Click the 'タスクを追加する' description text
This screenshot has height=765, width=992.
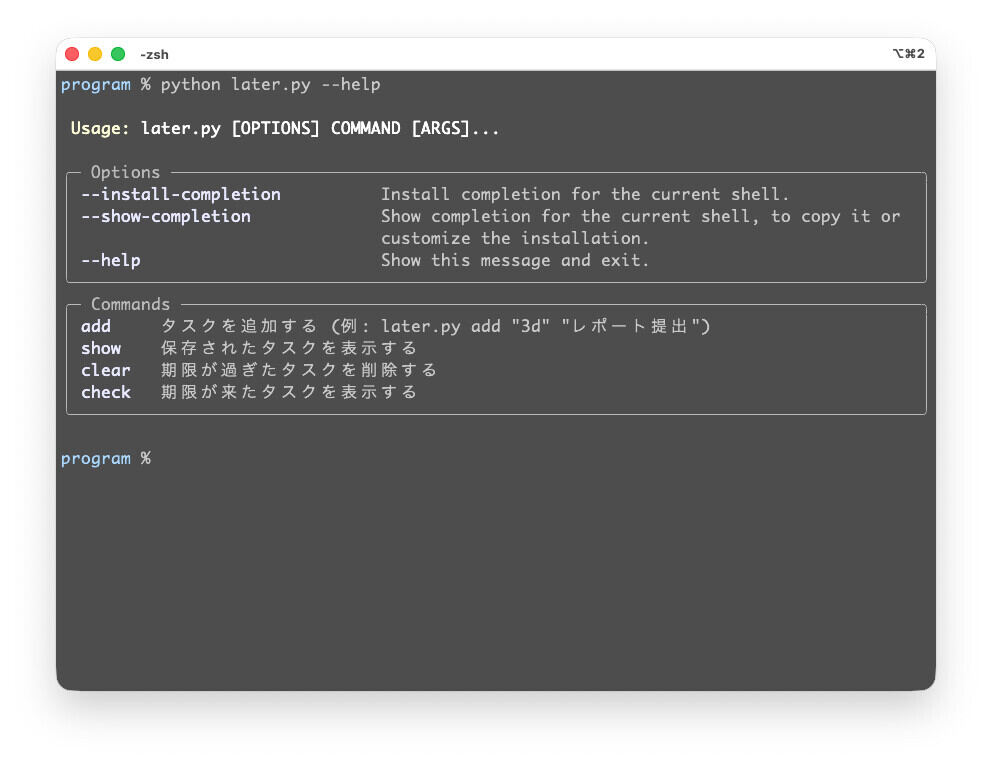point(239,327)
